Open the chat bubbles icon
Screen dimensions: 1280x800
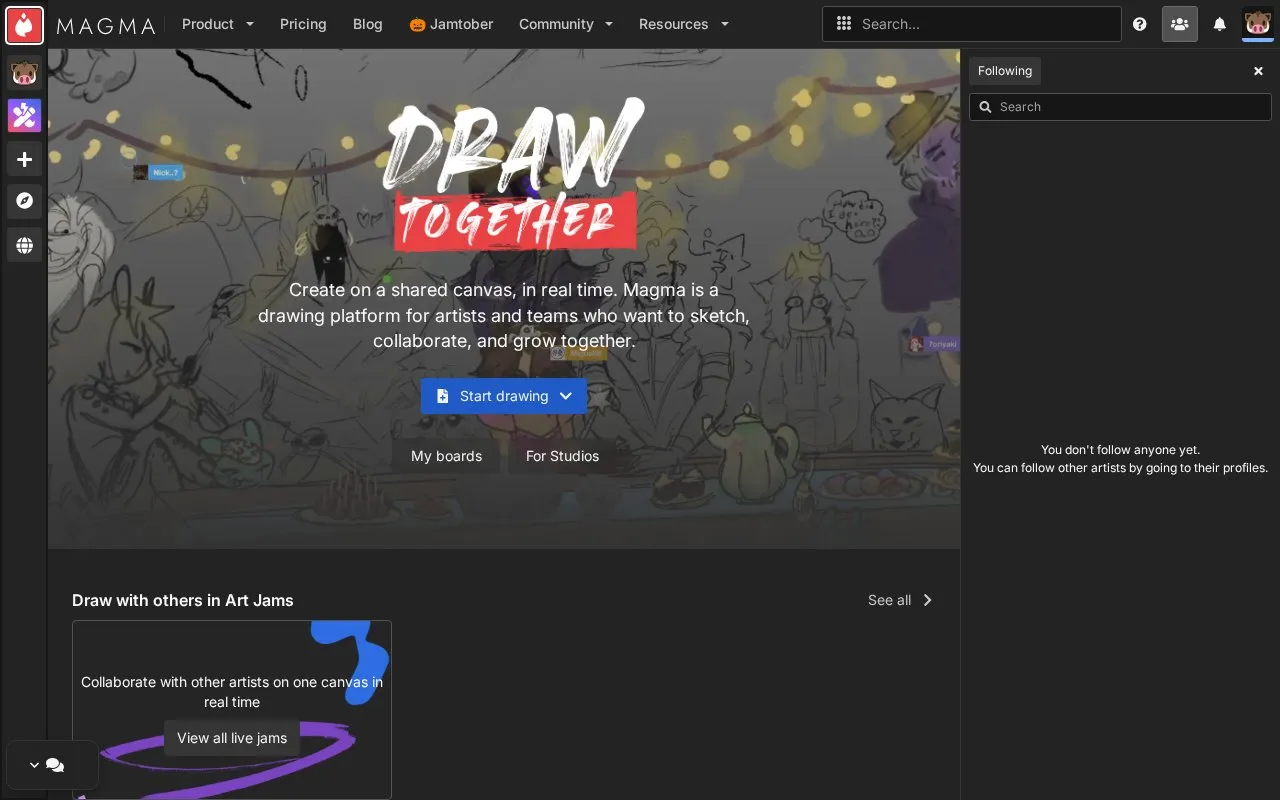coord(55,765)
